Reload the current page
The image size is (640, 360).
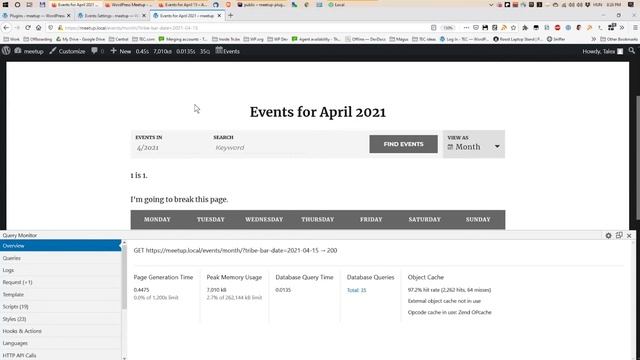click(x=28, y=28)
